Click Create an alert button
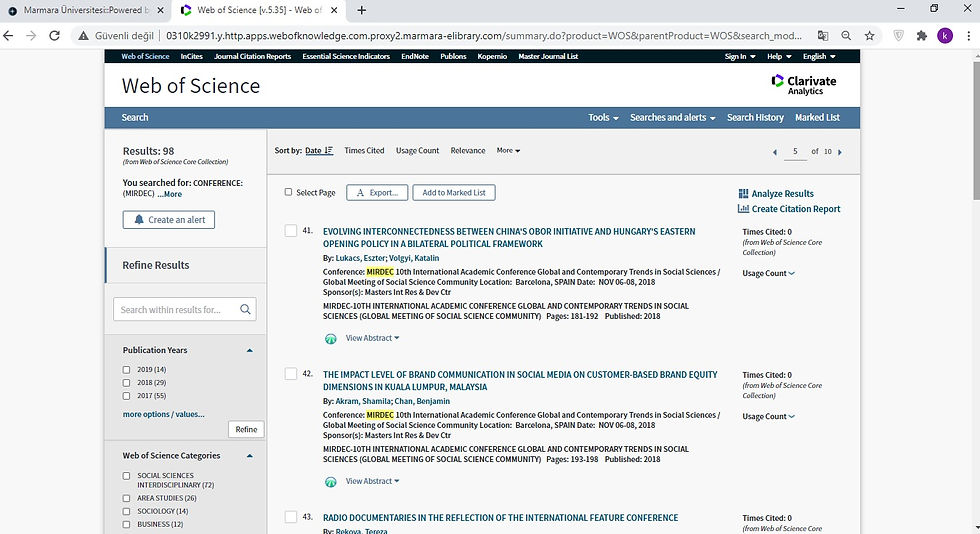The height and width of the screenshot is (534, 980). (x=169, y=219)
